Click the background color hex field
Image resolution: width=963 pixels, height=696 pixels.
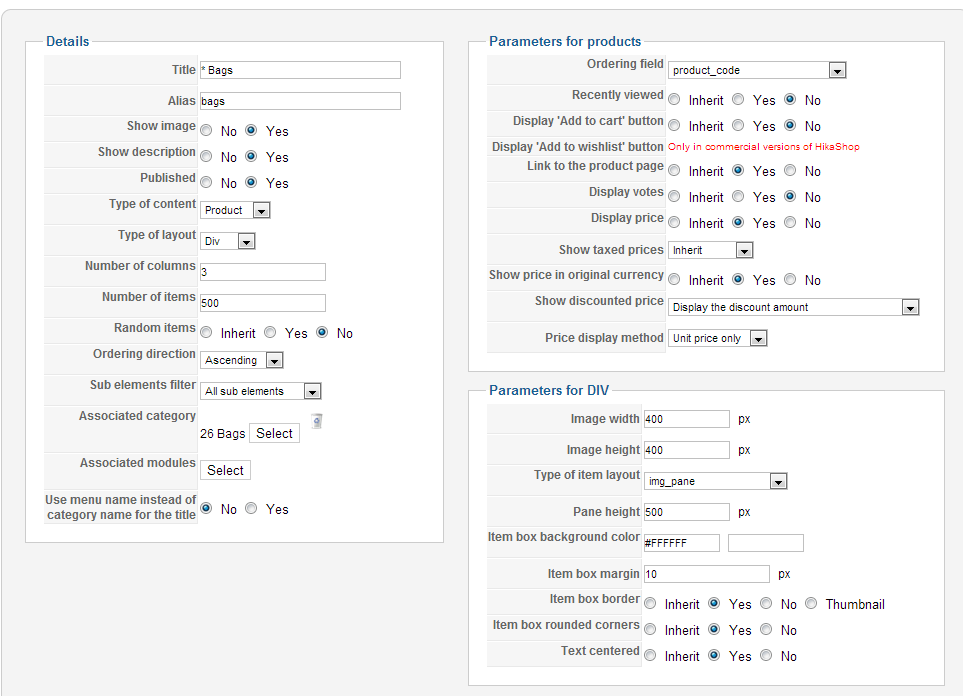pyautogui.click(x=682, y=543)
